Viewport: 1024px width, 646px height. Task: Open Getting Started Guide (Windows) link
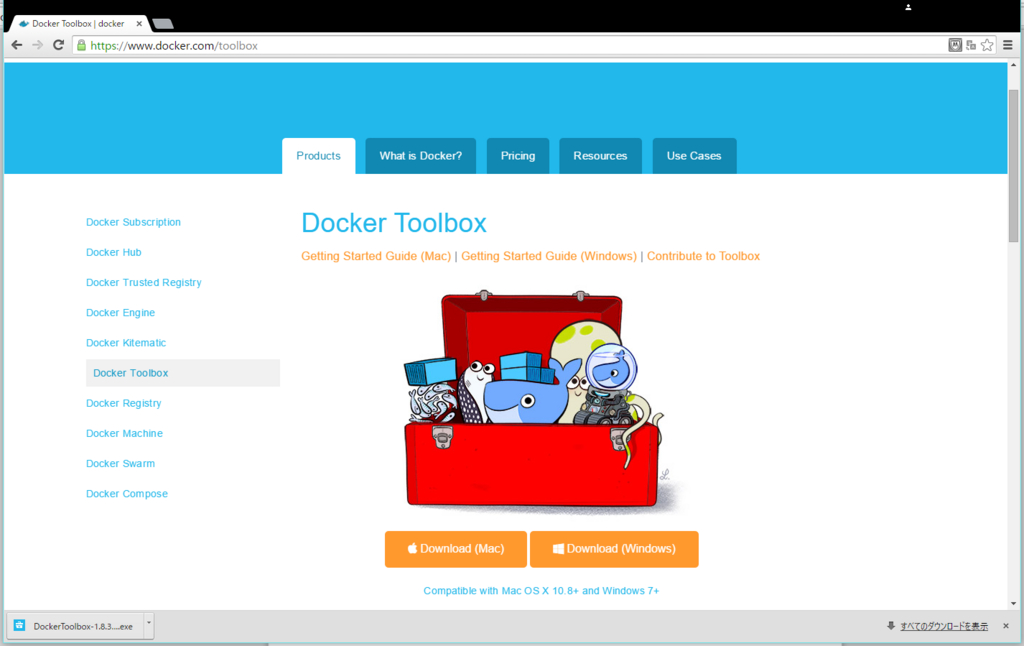click(x=549, y=256)
